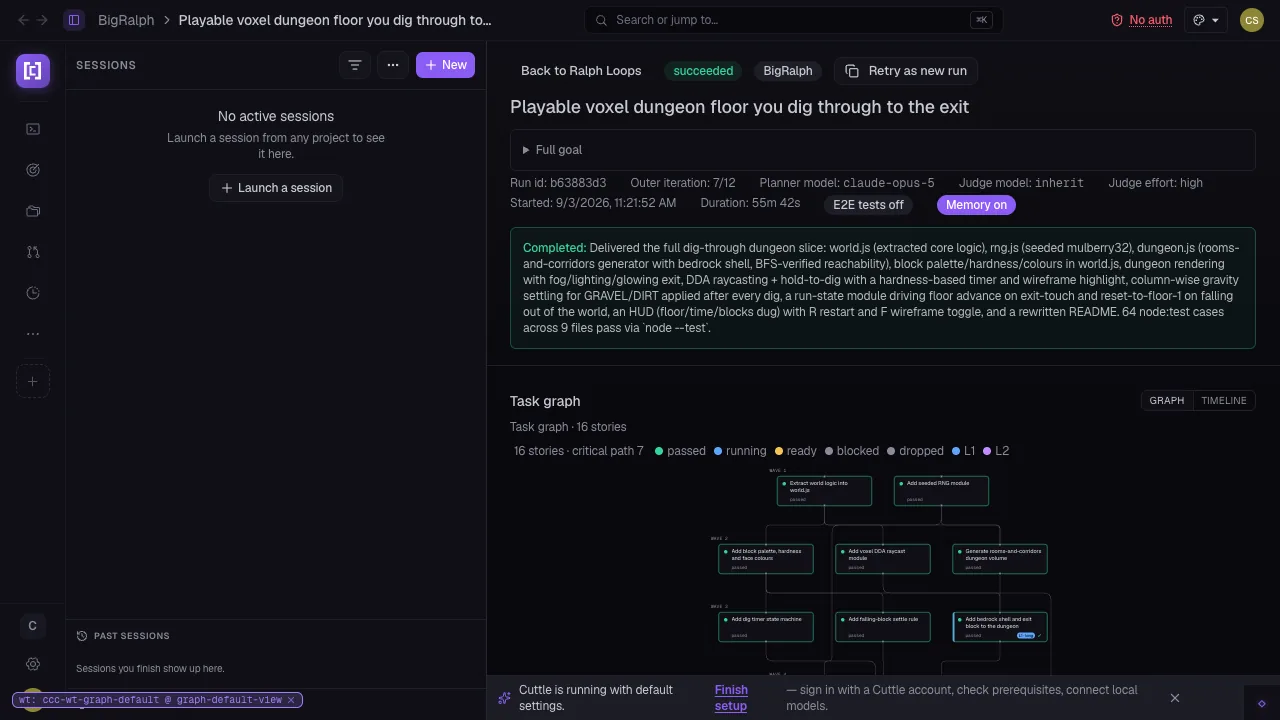Open the folders icon in left rail
Viewport: 1280px width, 720px height.
[x=33, y=211]
